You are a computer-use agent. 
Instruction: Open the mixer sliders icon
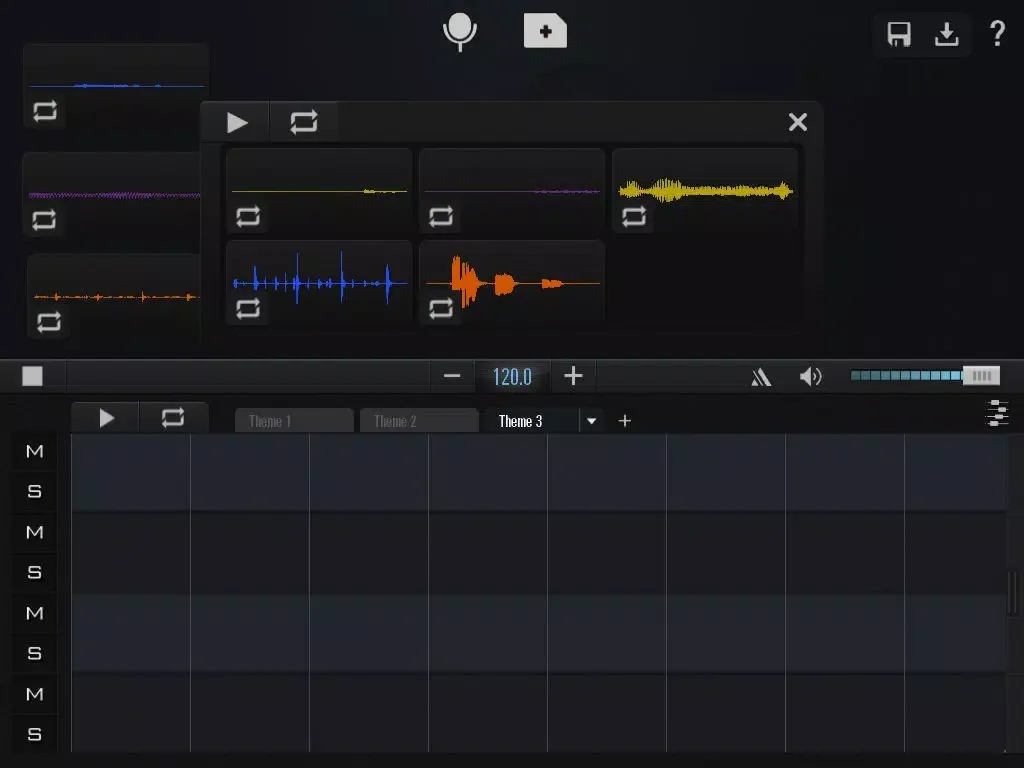(x=997, y=413)
